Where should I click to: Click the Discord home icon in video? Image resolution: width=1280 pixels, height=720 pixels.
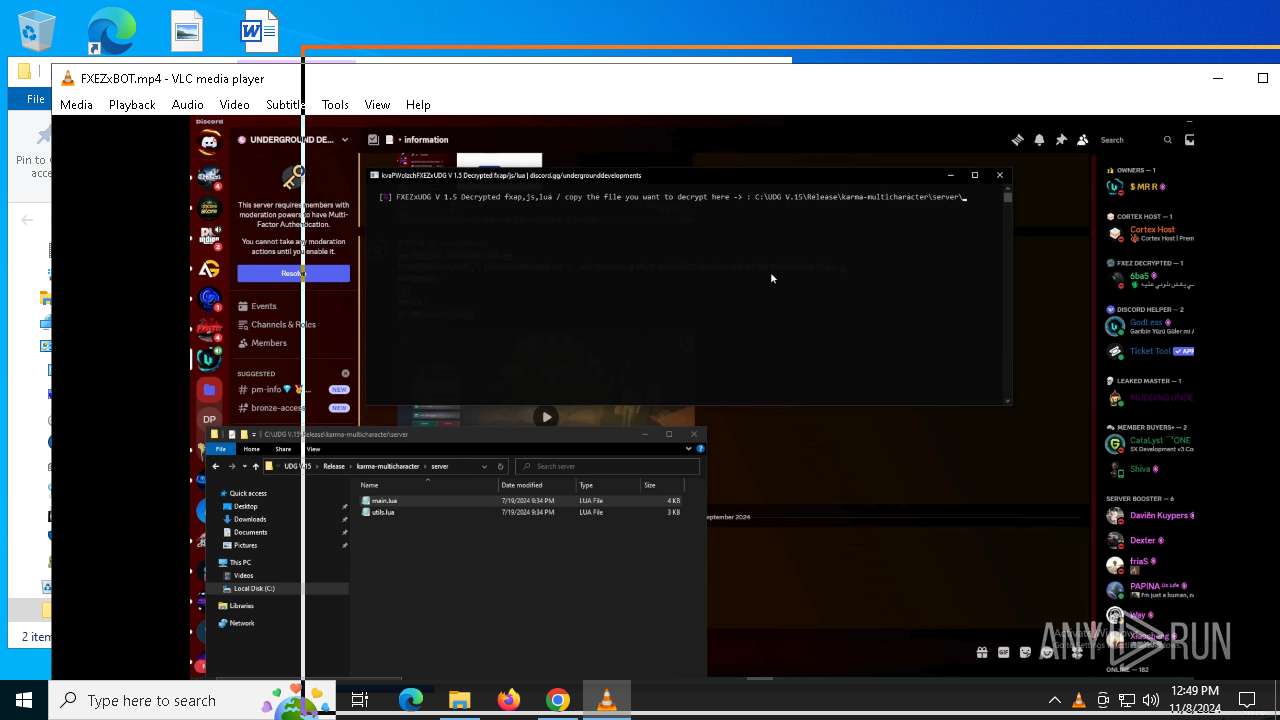[x=209, y=143]
